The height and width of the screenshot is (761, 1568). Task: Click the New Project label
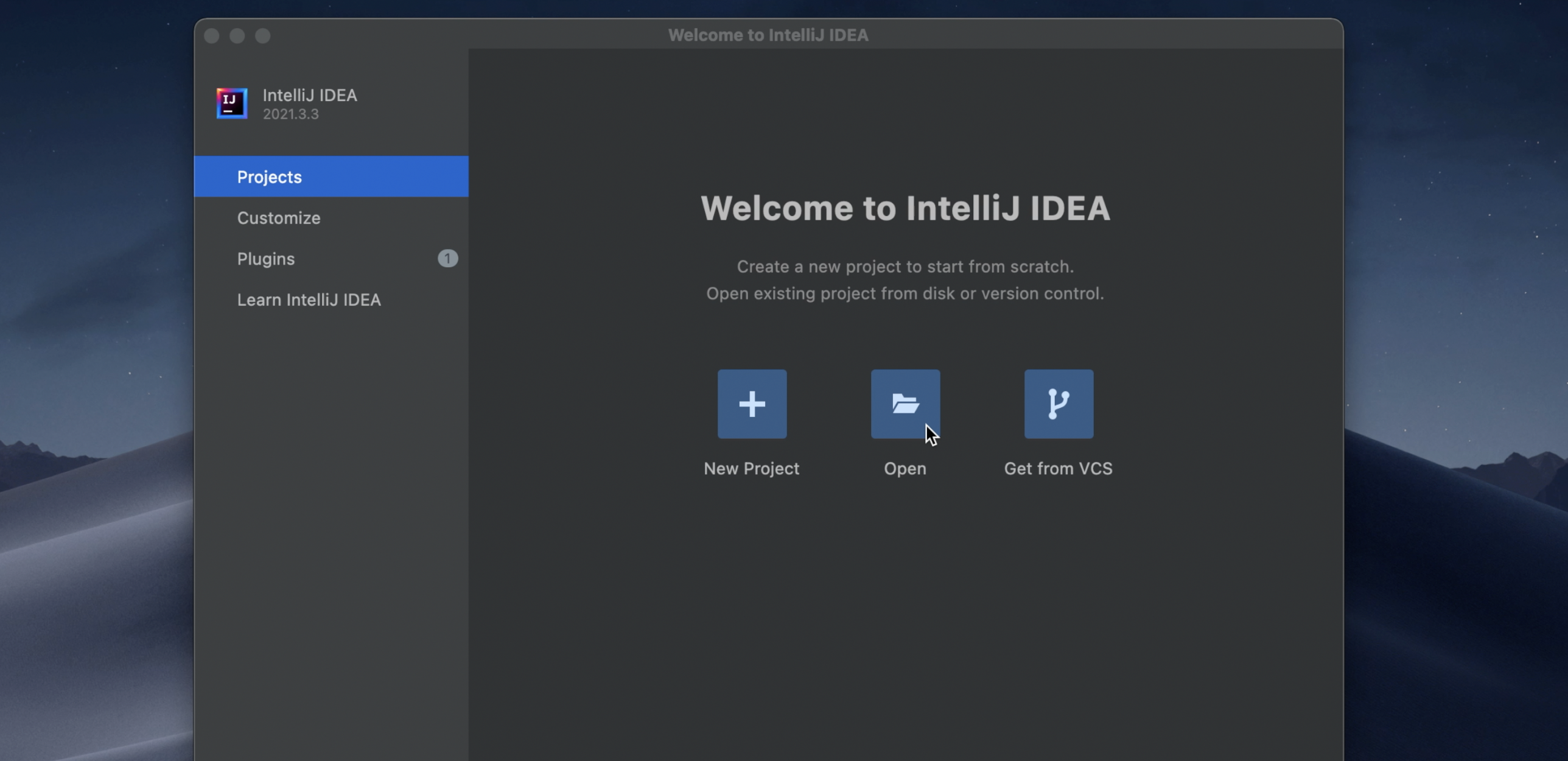tap(752, 468)
